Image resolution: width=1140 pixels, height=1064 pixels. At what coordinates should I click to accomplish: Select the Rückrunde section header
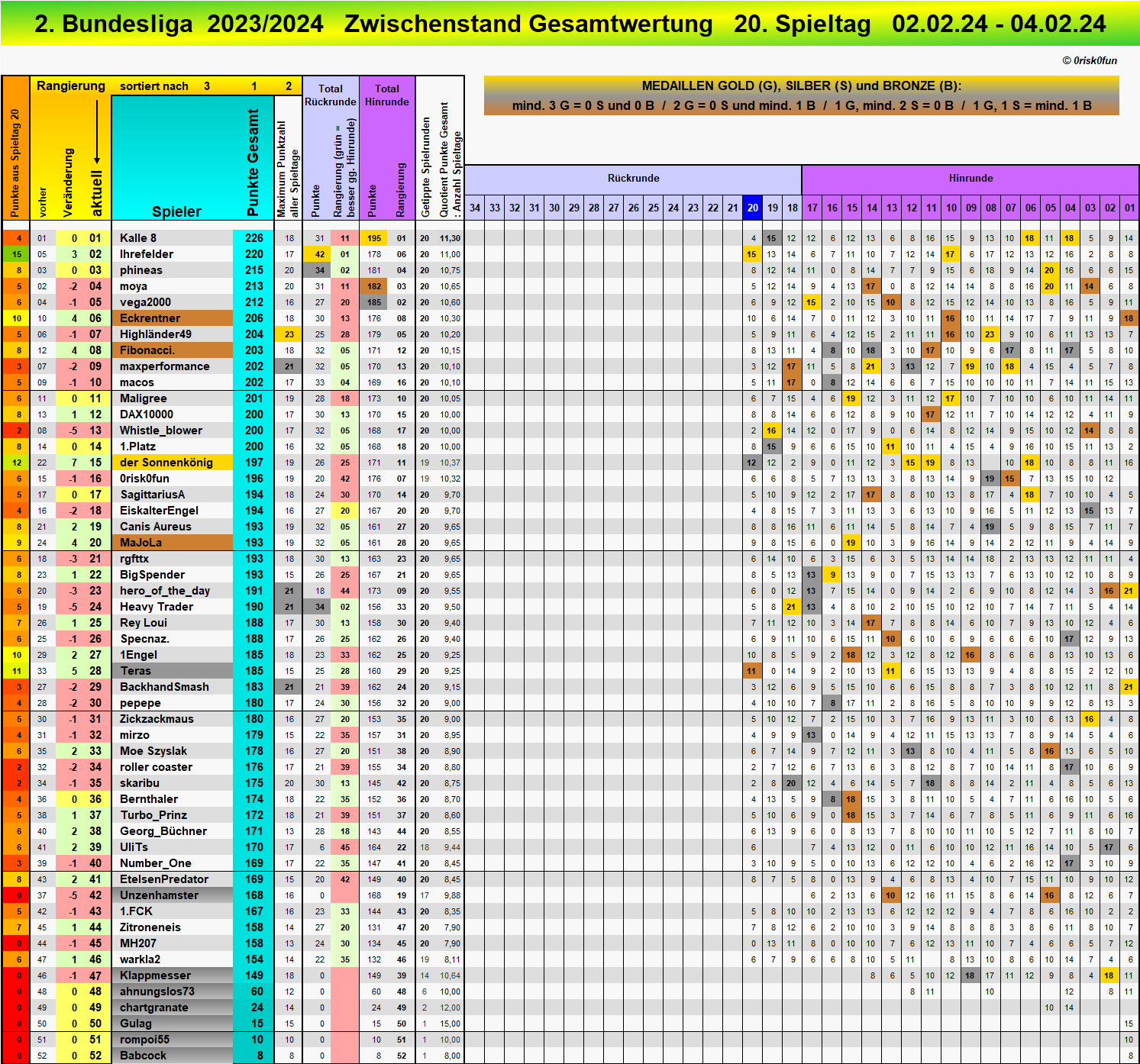tap(633, 179)
